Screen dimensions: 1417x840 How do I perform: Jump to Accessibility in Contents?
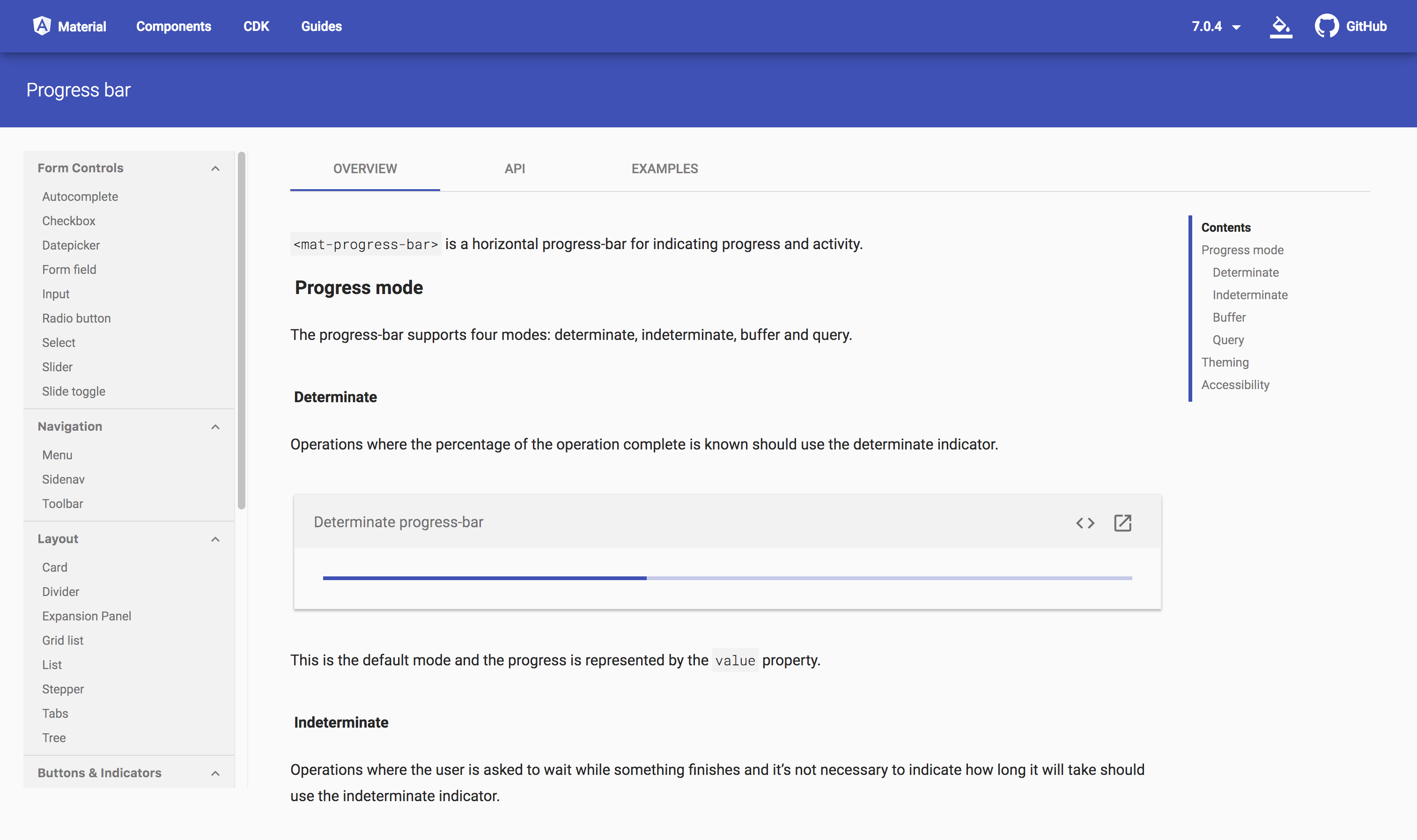point(1235,385)
